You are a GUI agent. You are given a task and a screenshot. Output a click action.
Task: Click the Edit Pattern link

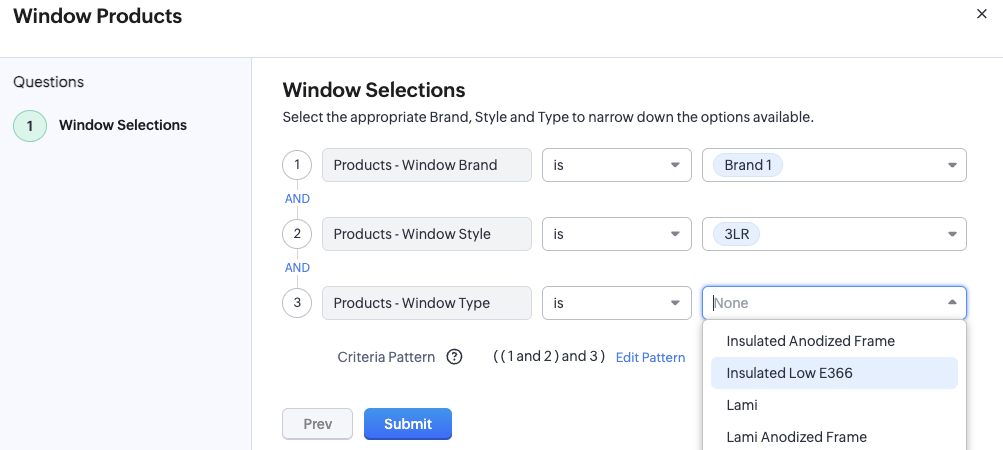pyautogui.click(x=650, y=357)
